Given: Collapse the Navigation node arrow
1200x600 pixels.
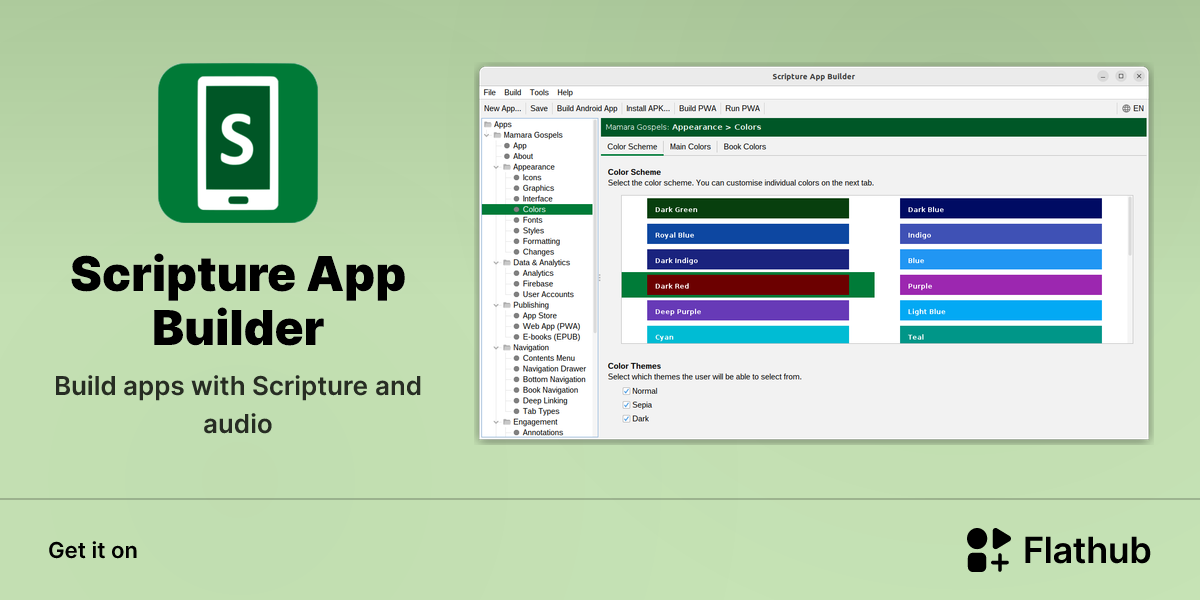Looking at the screenshot, I should tap(496, 347).
